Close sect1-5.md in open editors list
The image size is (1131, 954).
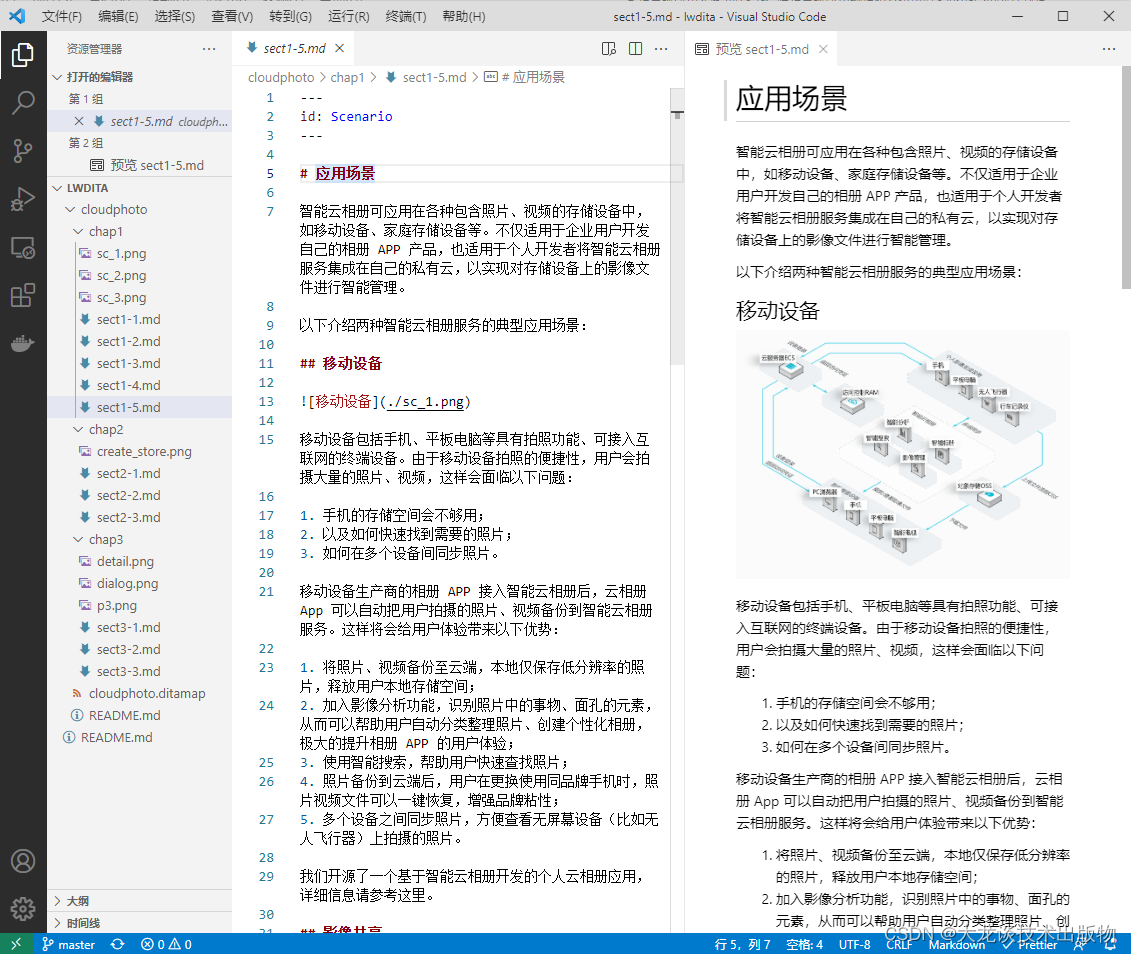tap(79, 121)
